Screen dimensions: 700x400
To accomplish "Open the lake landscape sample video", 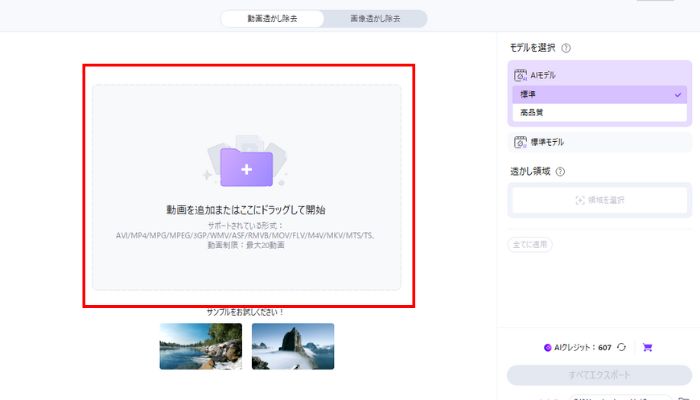I will 200,346.
